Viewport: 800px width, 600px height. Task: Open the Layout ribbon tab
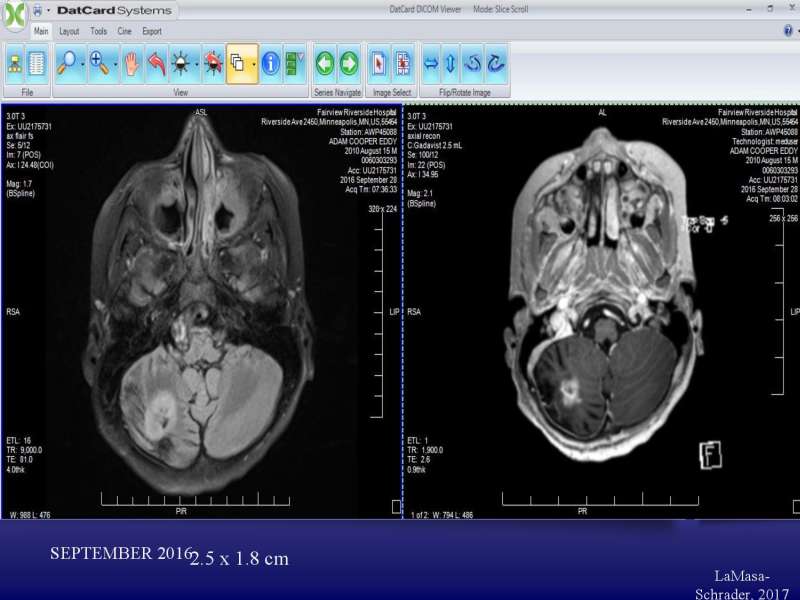[x=69, y=32]
